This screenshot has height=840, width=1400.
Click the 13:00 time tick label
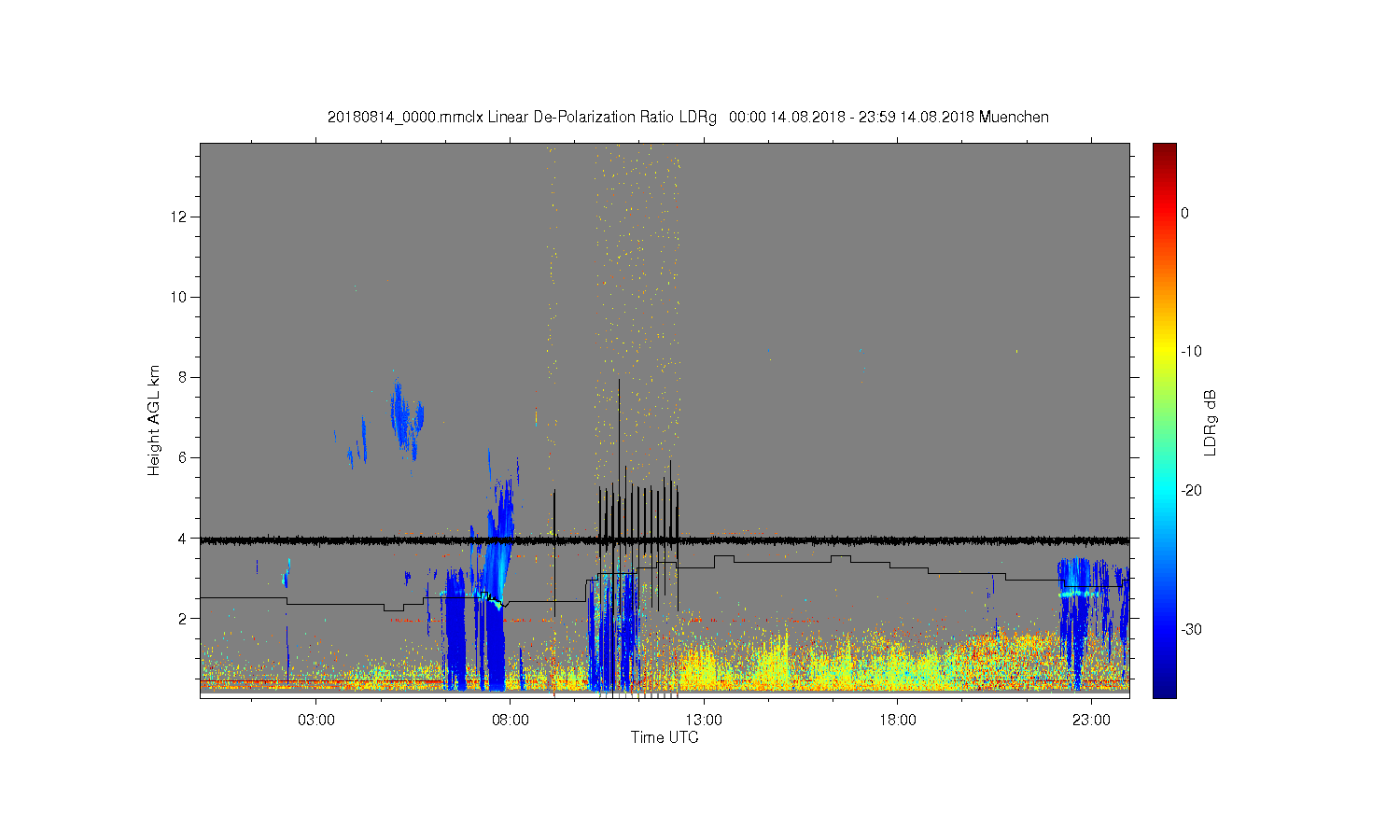tap(704, 720)
